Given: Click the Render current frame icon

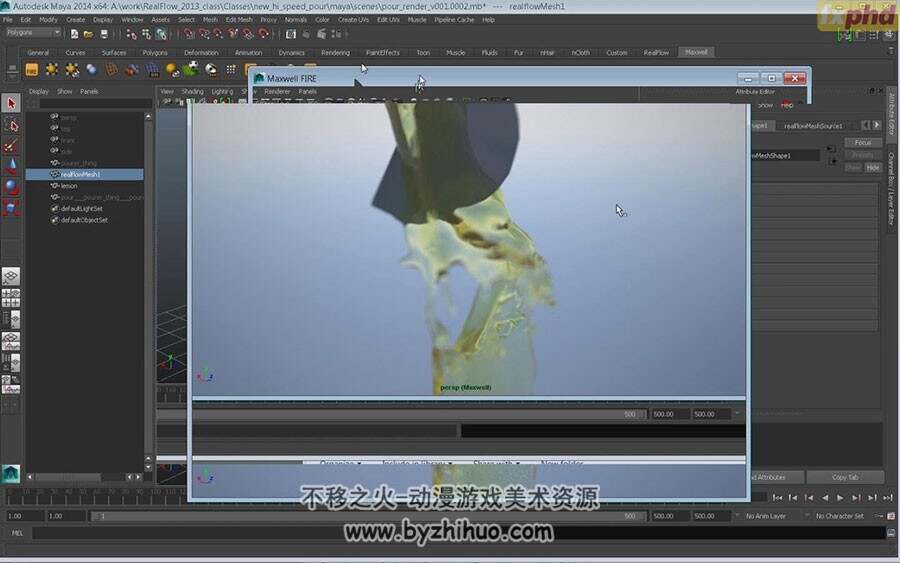Looking at the screenshot, I should click(291, 34).
